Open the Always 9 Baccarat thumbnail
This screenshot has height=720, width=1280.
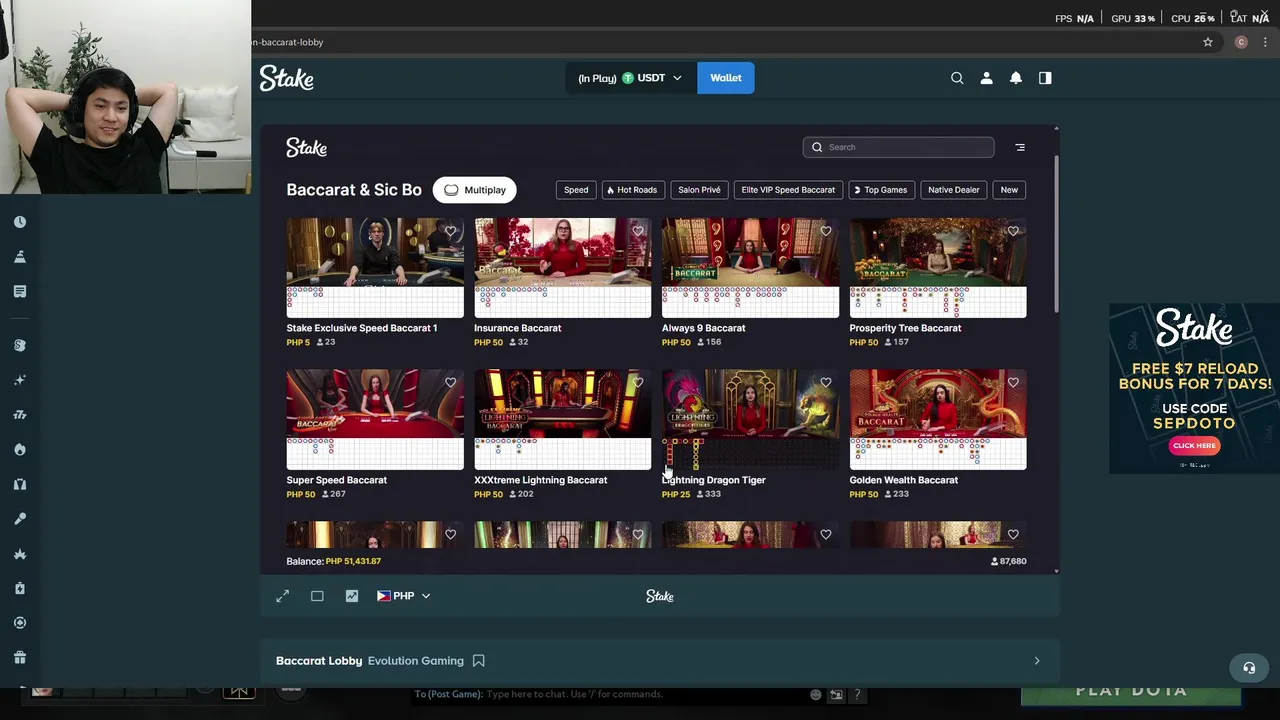(x=750, y=268)
